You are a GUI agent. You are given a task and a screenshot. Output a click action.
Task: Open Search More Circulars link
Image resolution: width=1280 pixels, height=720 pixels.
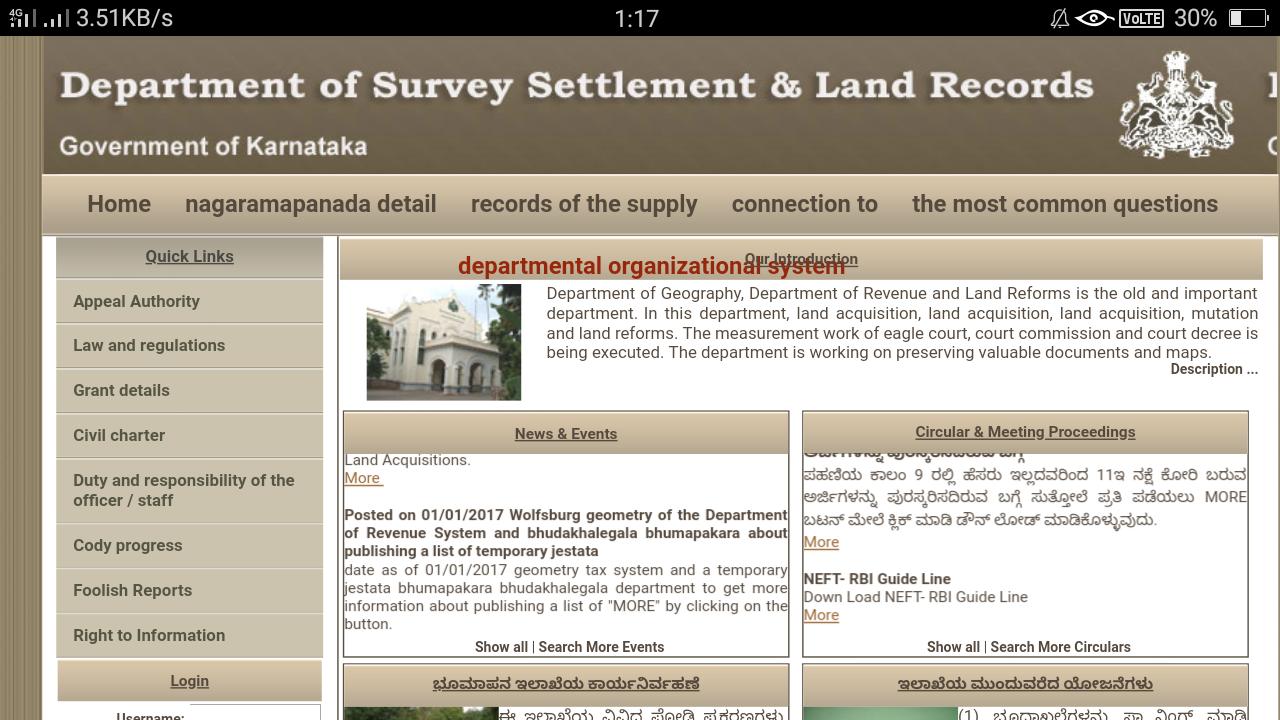pos(1060,647)
